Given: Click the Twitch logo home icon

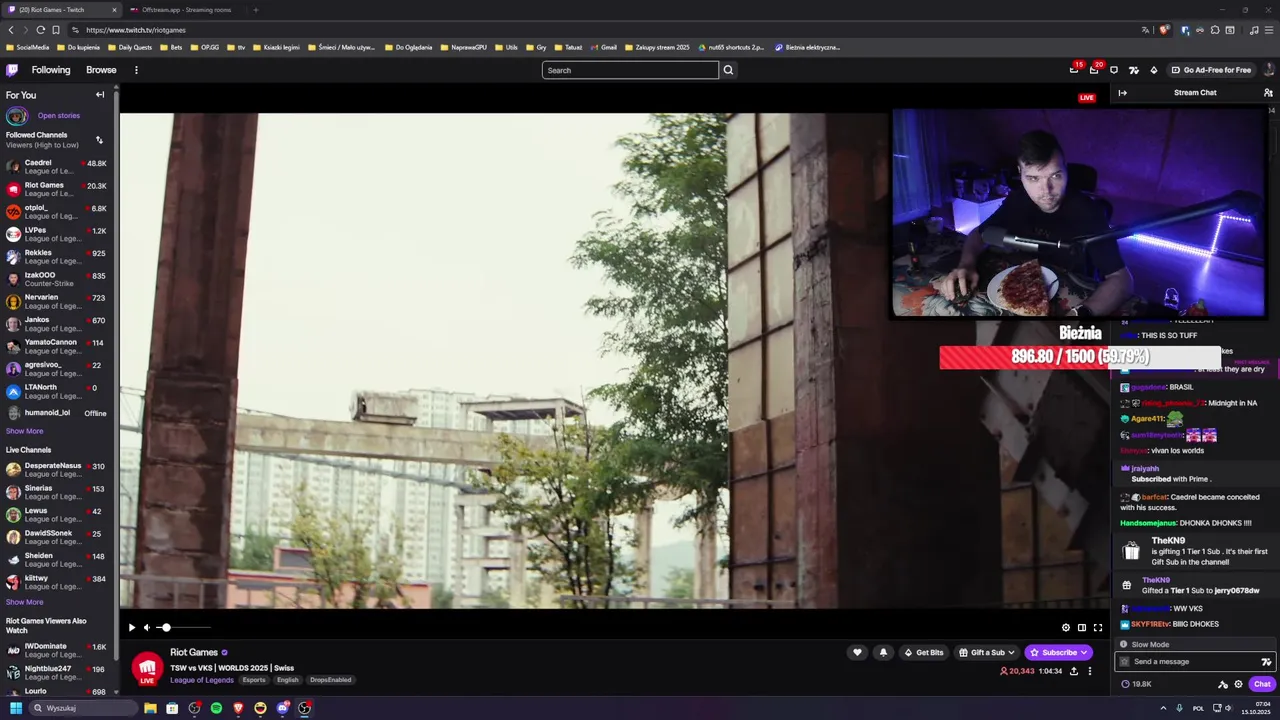Looking at the screenshot, I should (x=12, y=70).
